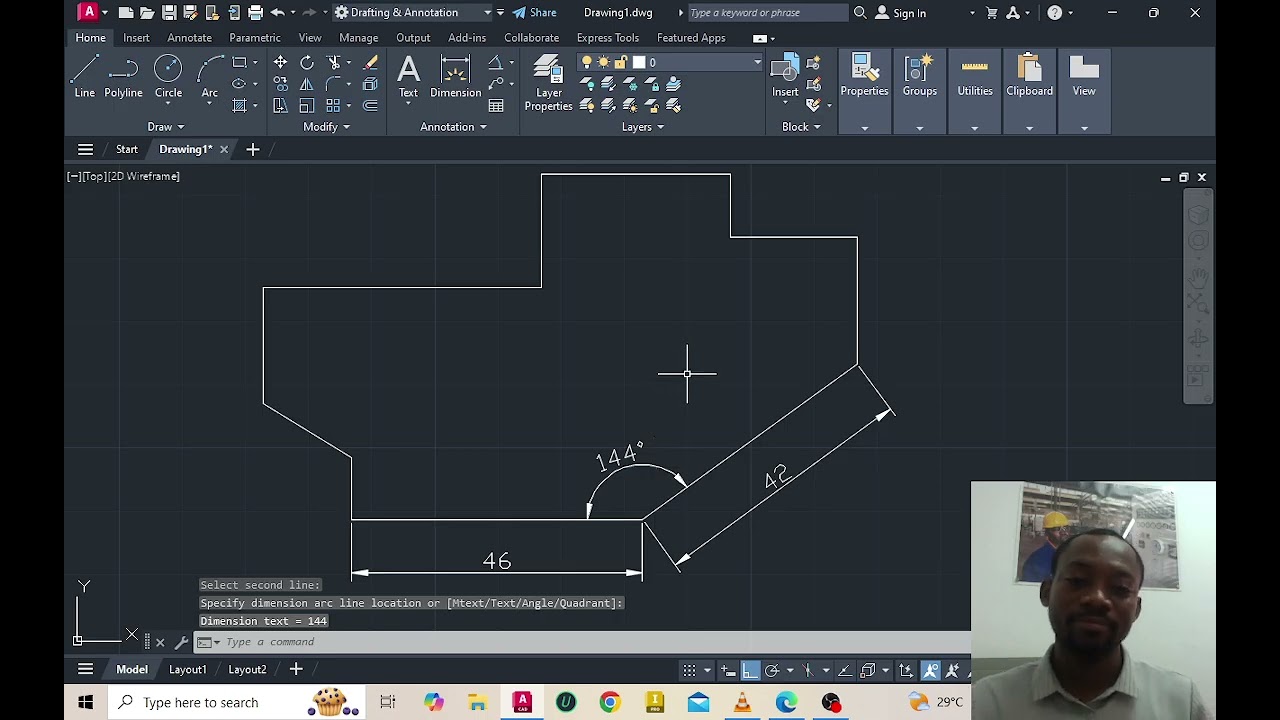
Task: Switch to the Layout1 tab
Action: coord(187,669)
